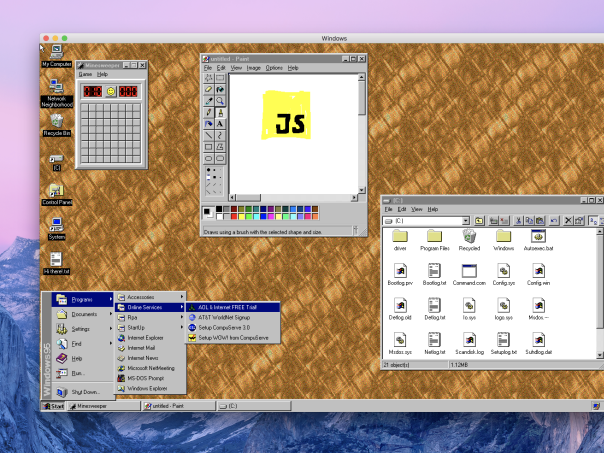Viewport: 604px width, 453px height.
Task: Select the Eraser tool in Paint
Action: (x=208, y=90)
